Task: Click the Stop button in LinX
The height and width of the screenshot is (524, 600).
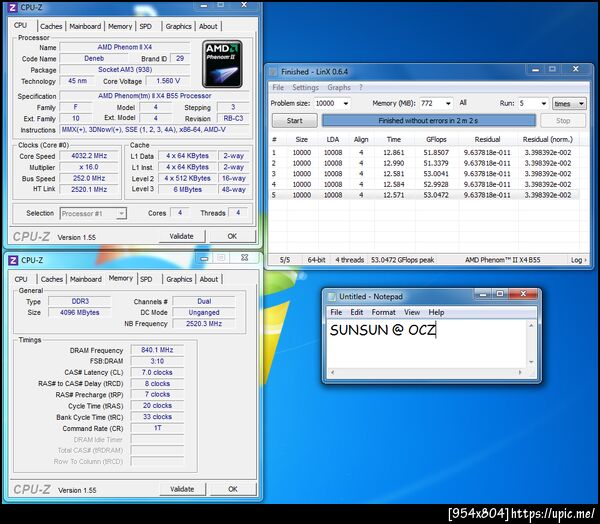Action: 563,121
